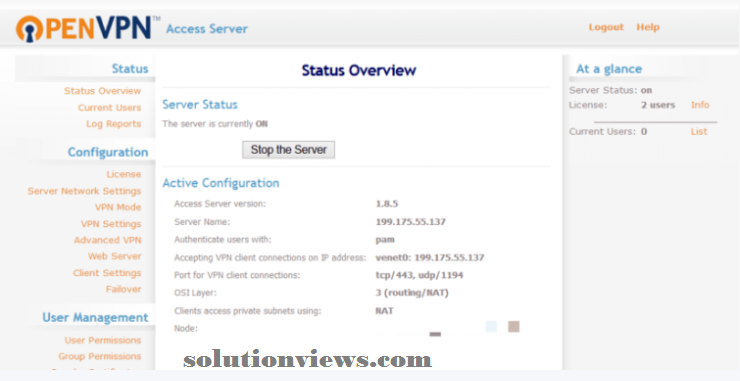Open Client Settings
The height and width of the screenshot is (381, 740).
107,273
